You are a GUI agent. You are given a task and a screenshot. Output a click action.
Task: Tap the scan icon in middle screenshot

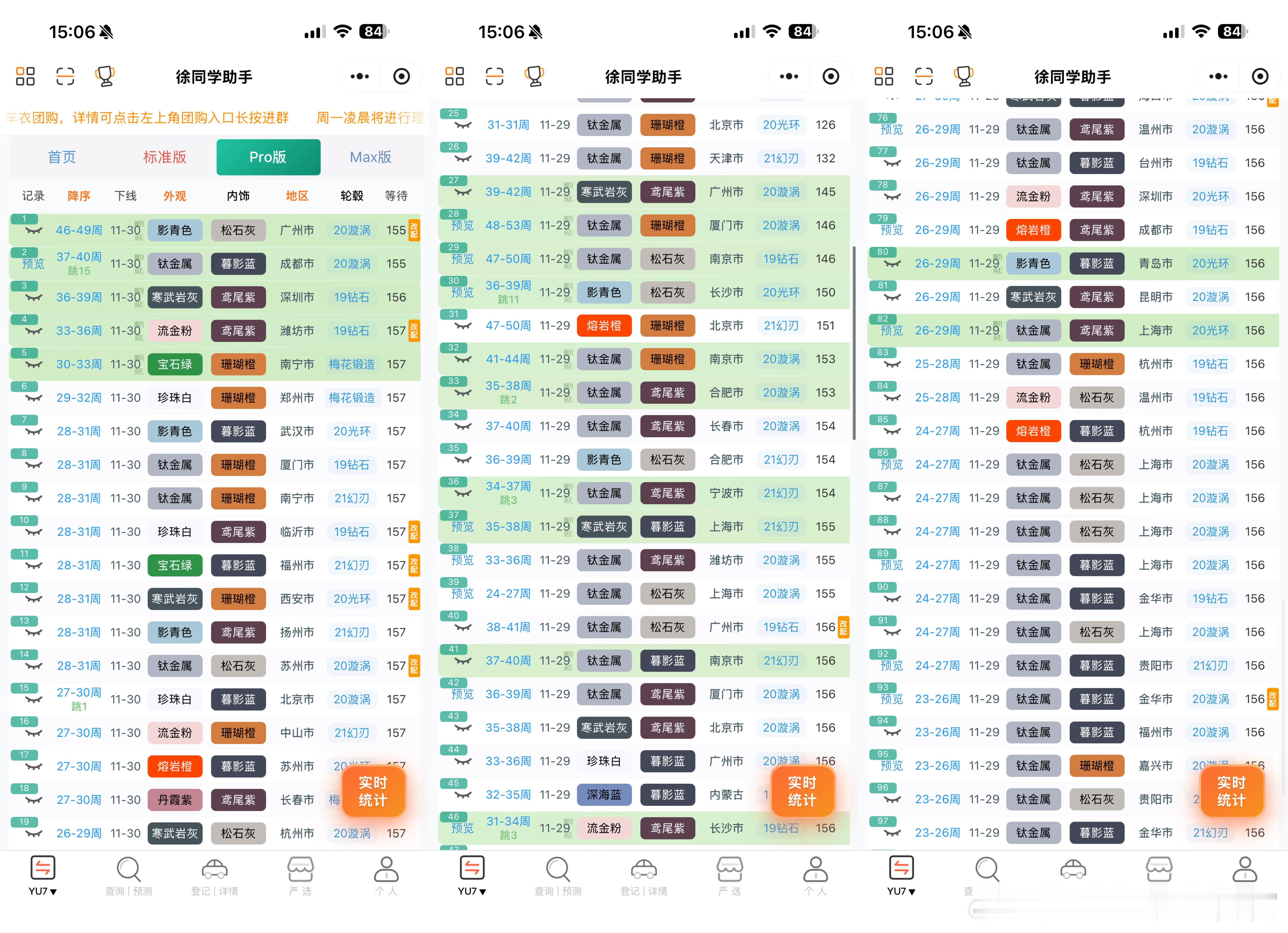pyautogui.click(x=494, y=76)
